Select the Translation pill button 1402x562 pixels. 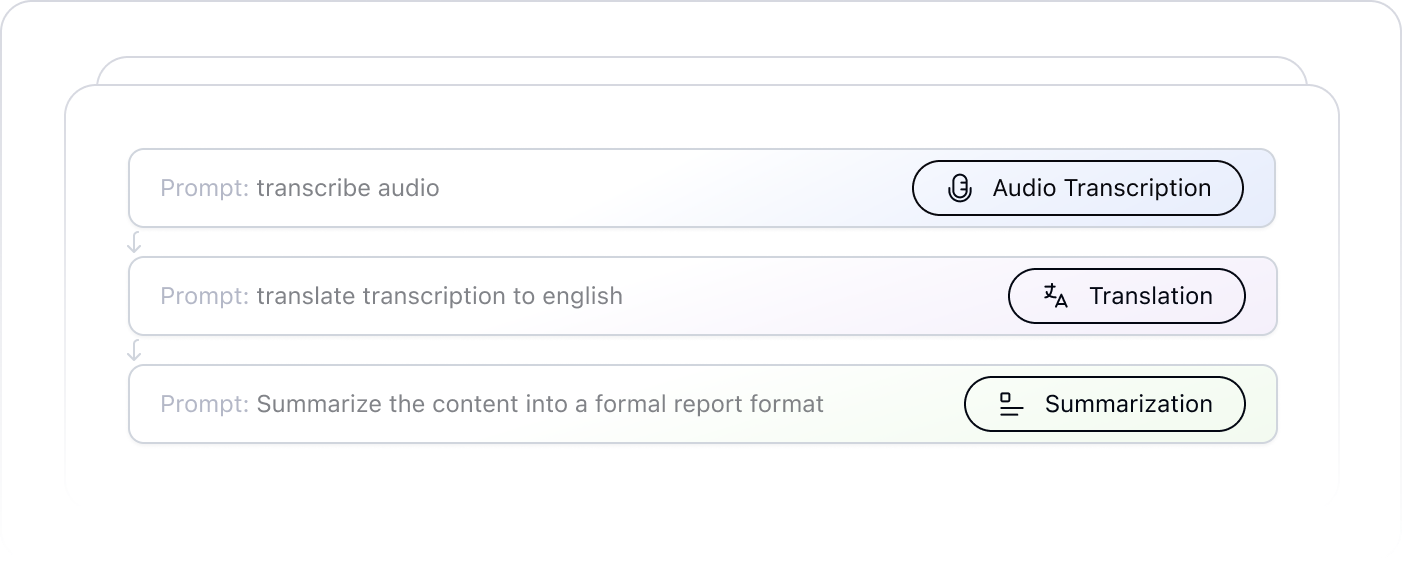[1127, 296]
